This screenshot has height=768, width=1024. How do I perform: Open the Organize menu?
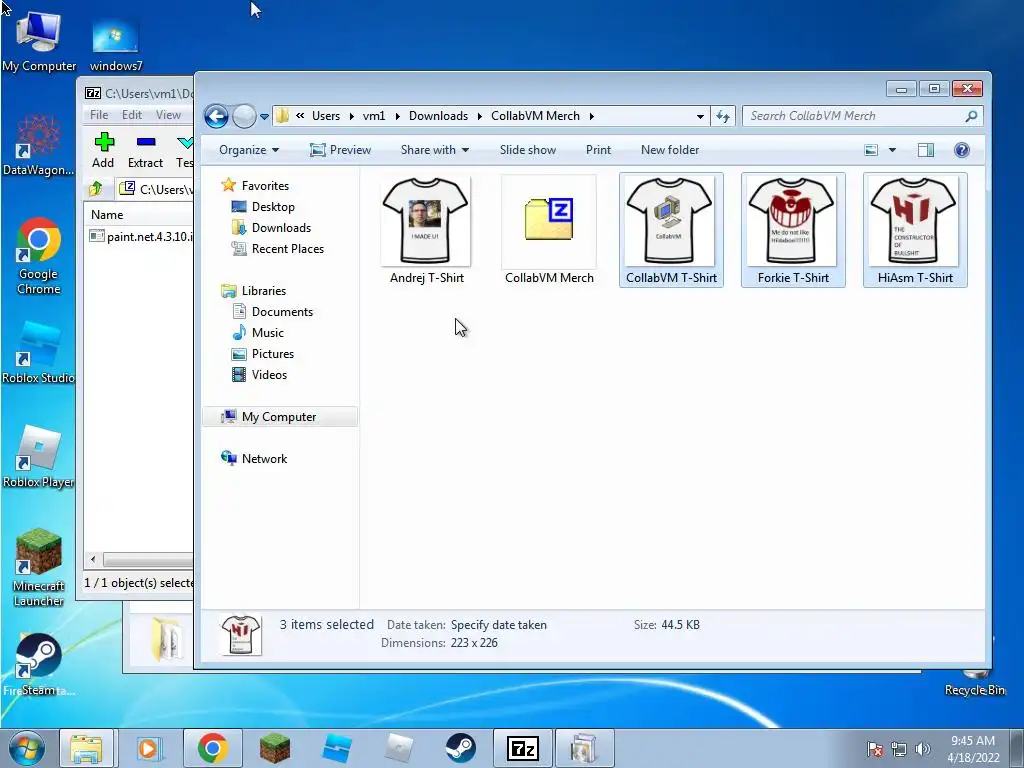click(249, 150)
